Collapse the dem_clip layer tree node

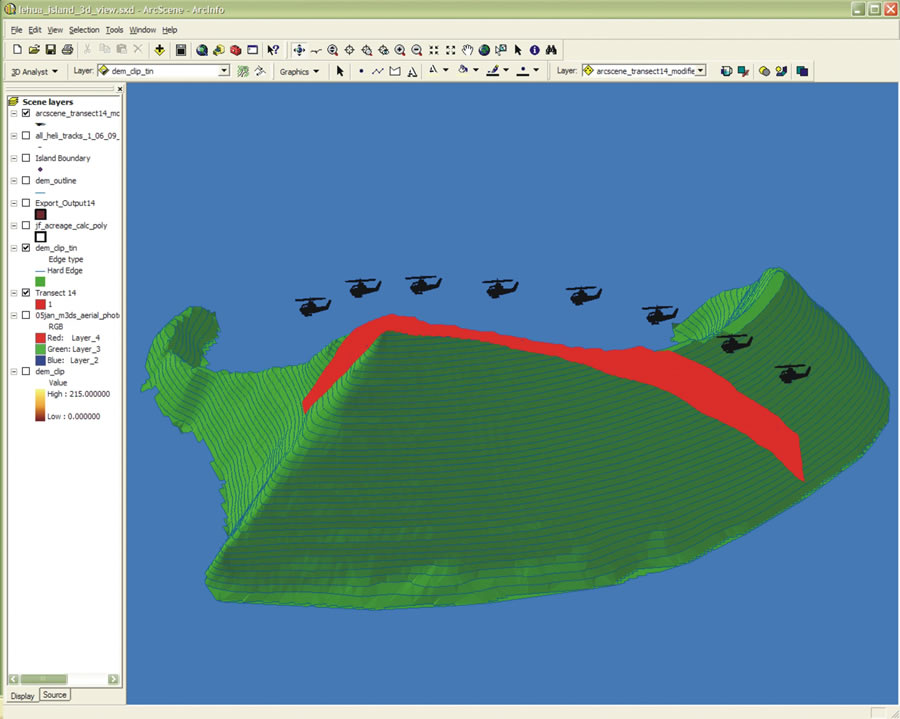click(x=14, y=371)
